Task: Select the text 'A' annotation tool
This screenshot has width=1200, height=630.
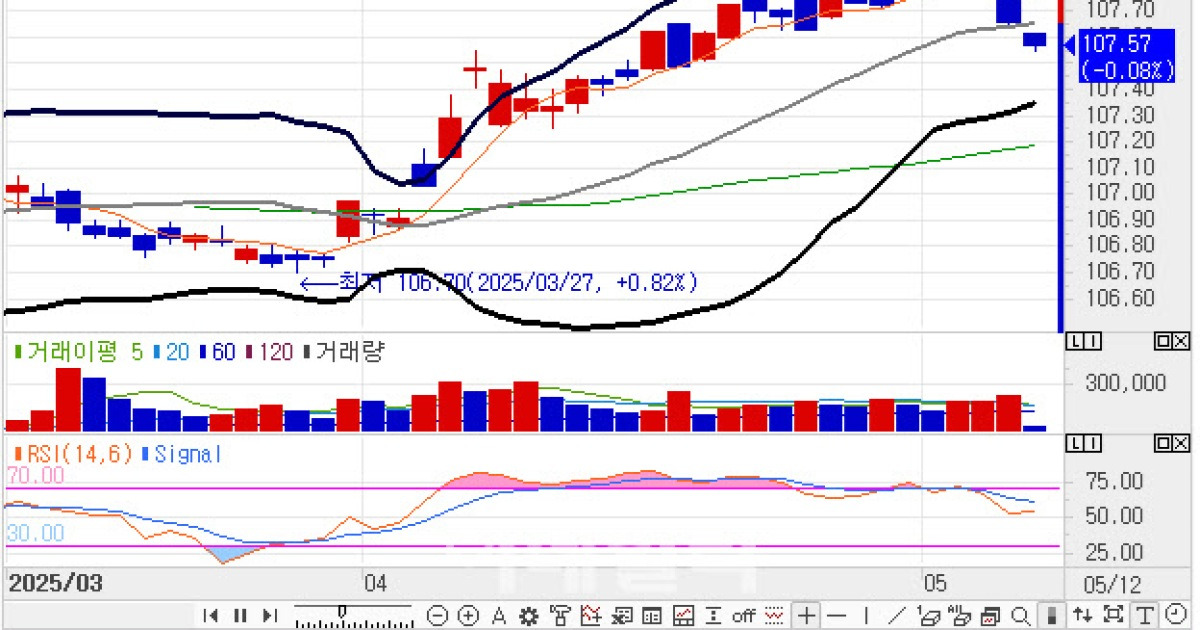Action: point(499,615)
